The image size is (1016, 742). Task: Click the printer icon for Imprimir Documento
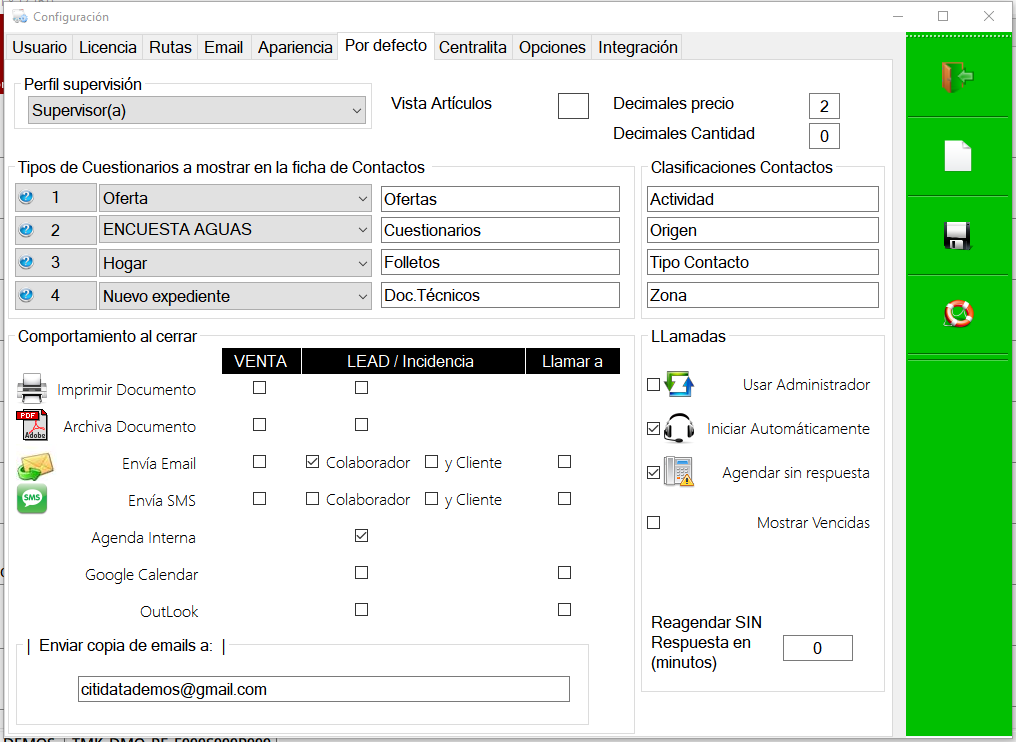click(32, 388)
